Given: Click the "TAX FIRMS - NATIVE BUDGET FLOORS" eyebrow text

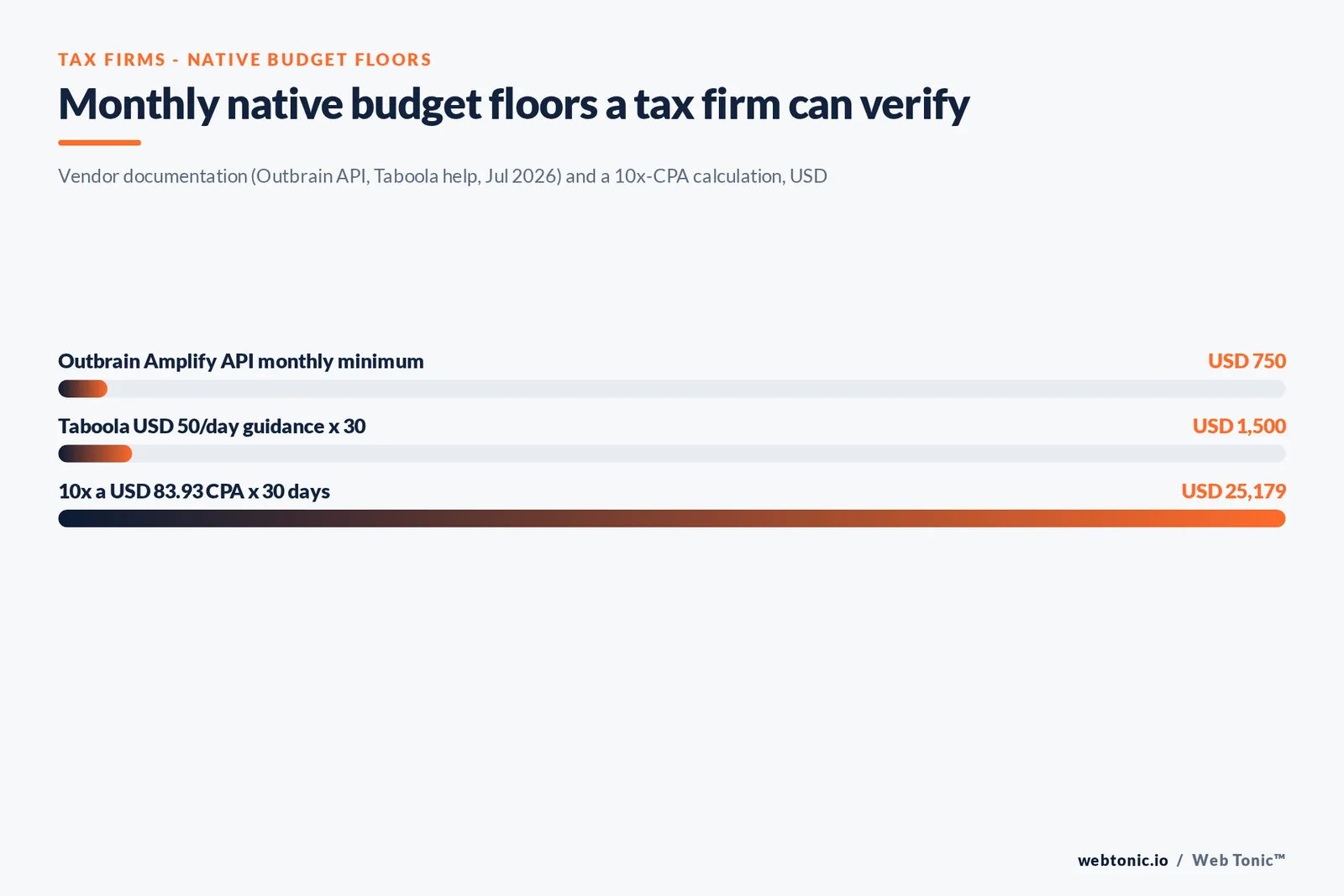Looking at the screenshot, I should (244, 60).
